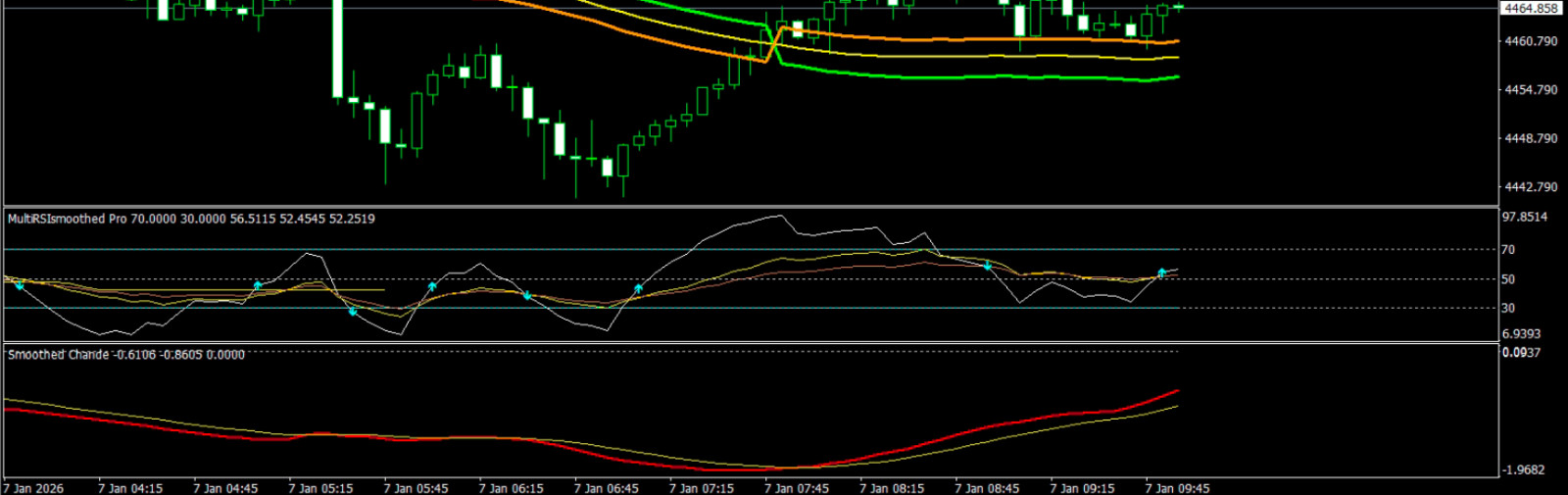Viewport: 1568px width, 495px height.
Task: Click the cyan RSI down arrow near 08:45
Action: click(x=988, y=267)
